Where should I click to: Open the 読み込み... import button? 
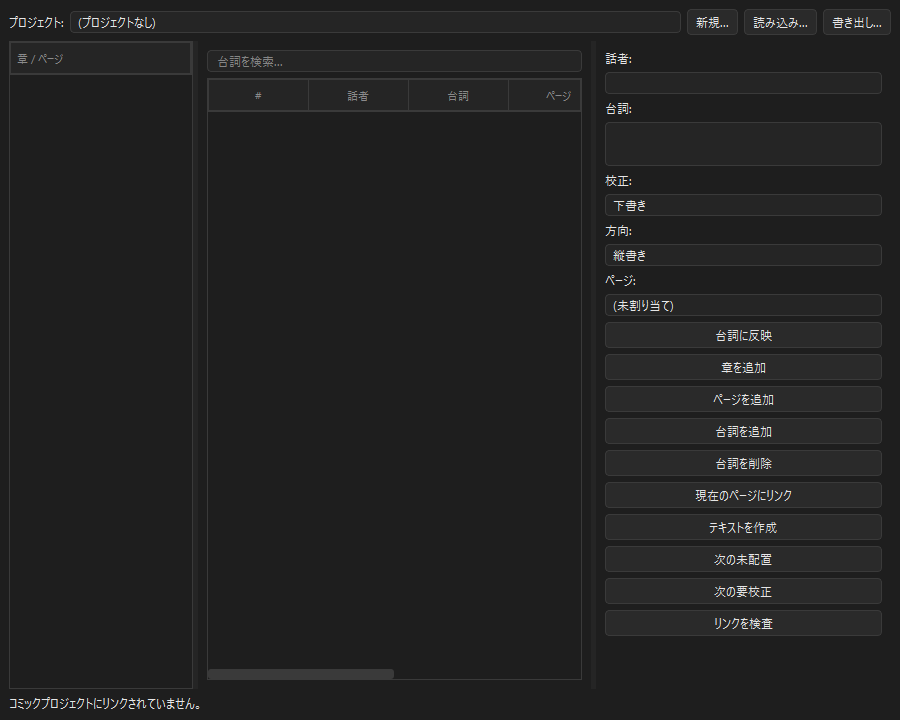point(780,22)
